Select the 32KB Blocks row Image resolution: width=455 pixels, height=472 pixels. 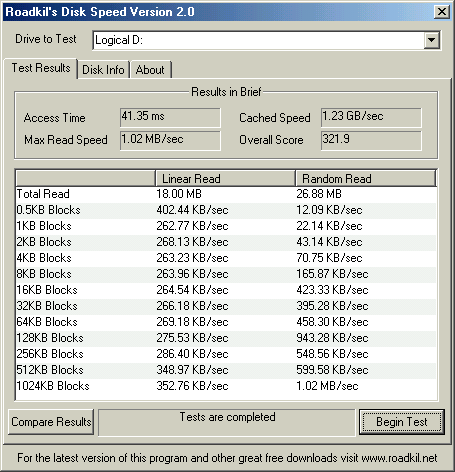coord(226,306)
